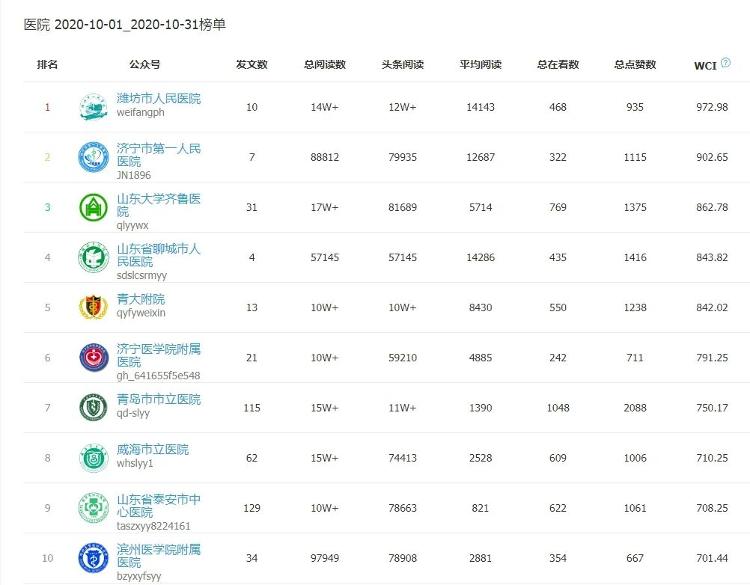The width and height of the screenshot is (750, 585).
Task: Open the 青大附院 account link
Action: click(140, 299)
